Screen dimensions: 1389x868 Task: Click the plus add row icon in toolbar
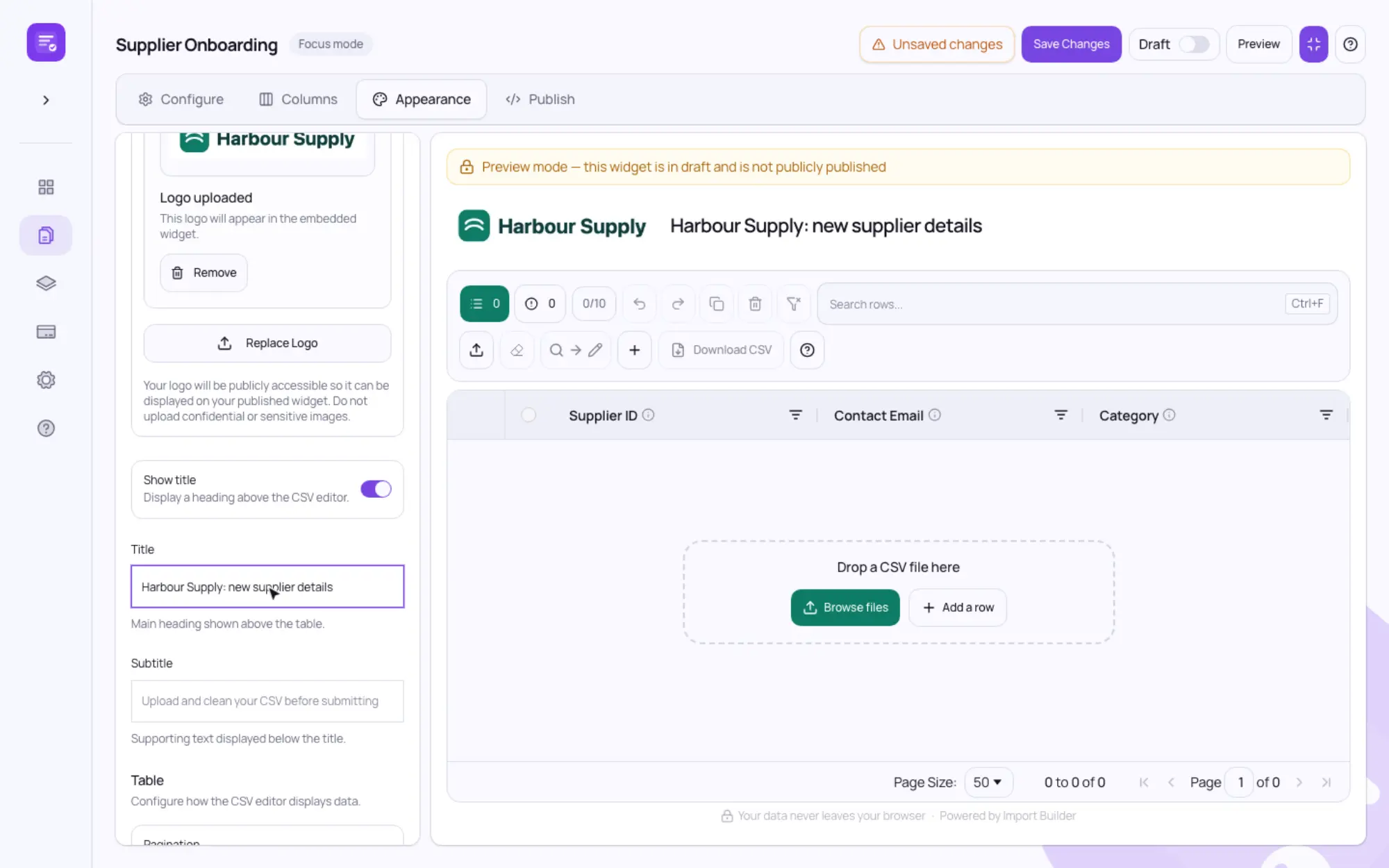click(x=634, y=350)
